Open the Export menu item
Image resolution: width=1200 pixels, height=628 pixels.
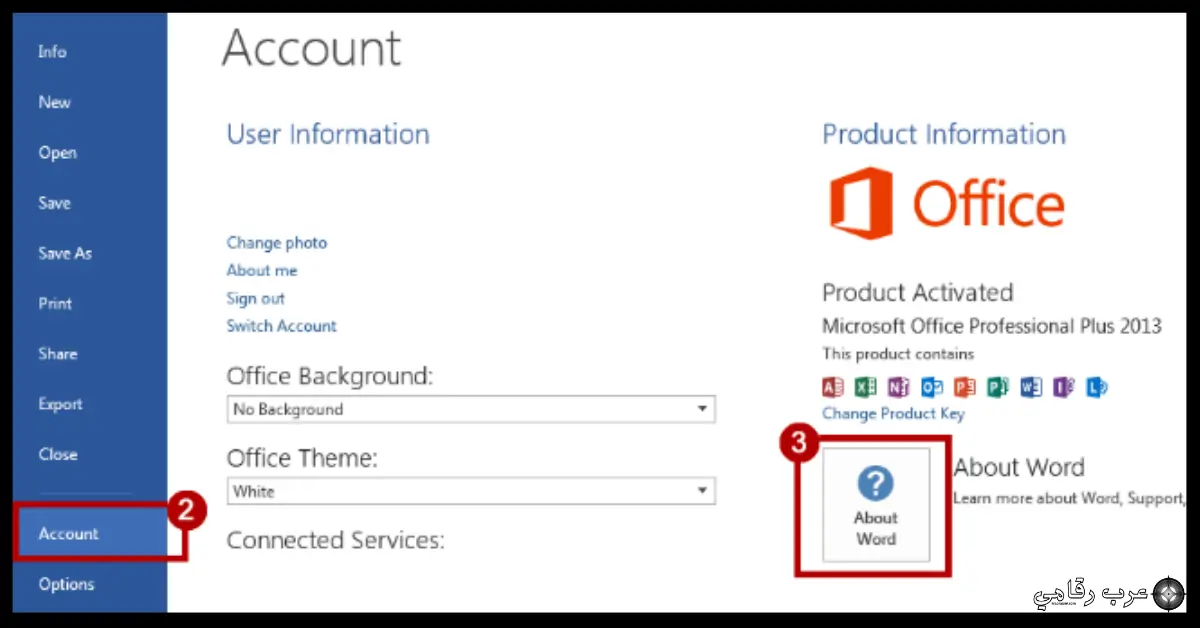[x=60, y=404]
